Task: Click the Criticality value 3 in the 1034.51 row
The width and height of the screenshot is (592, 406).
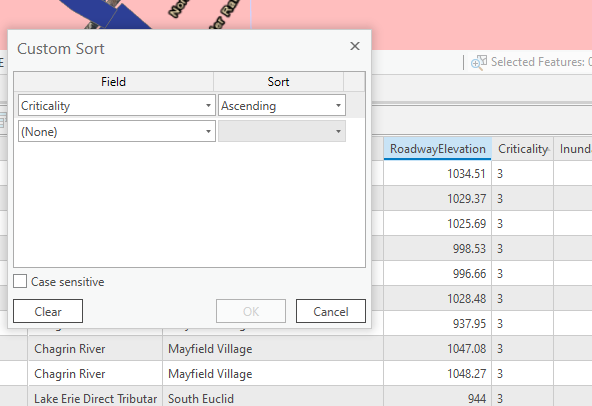Action: pos(523,174)
